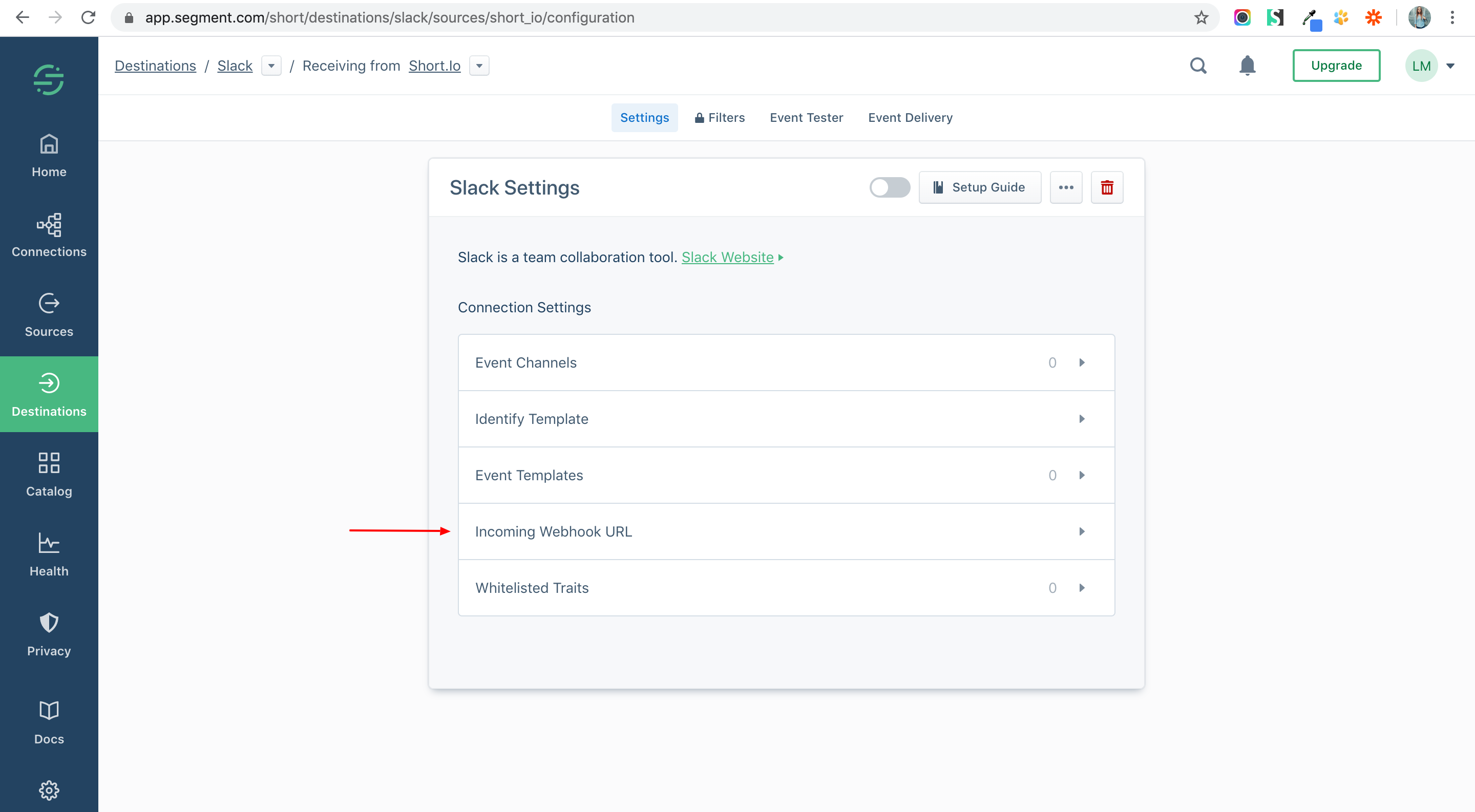Open the three-dots more options button
The width and height of the screenshot is (1475, 812).
point(1066,188)
